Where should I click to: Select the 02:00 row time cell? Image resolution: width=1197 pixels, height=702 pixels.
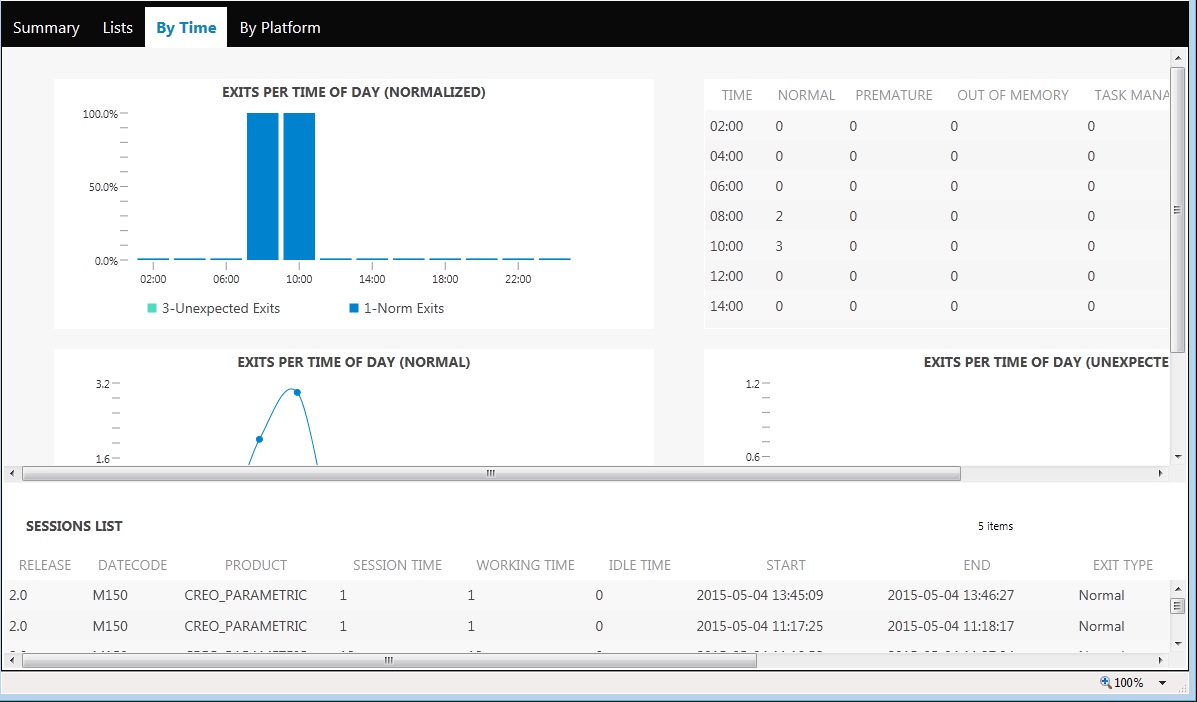pos(726,126)
